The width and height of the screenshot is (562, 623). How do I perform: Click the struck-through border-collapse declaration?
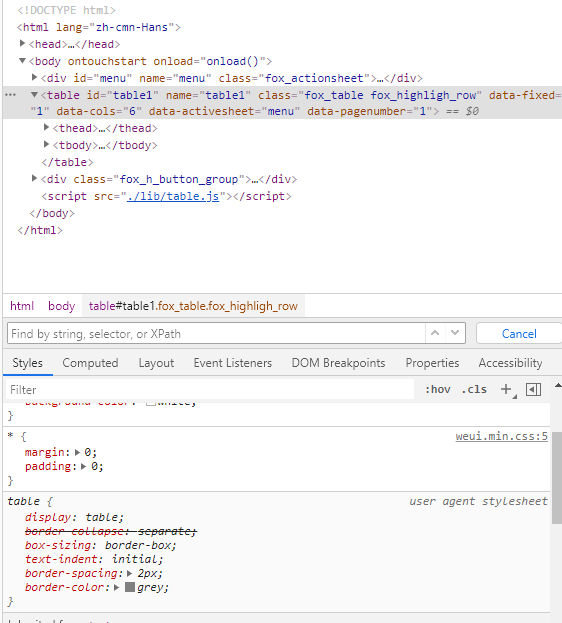(111, 531)
